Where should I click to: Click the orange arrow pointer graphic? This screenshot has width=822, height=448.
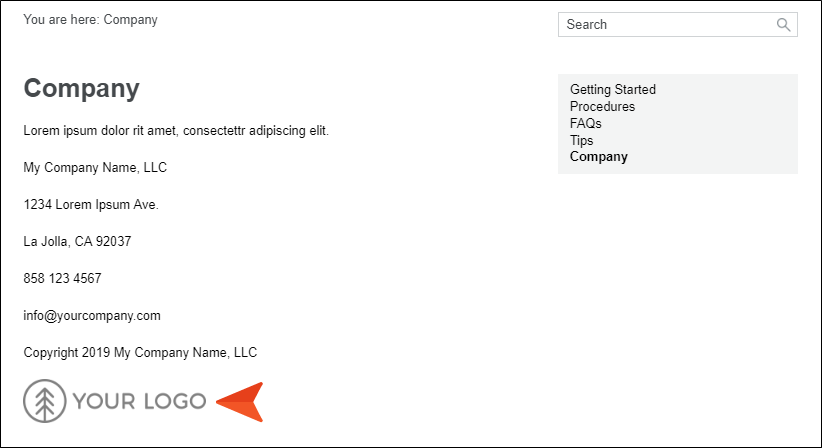tap(240, 402)
